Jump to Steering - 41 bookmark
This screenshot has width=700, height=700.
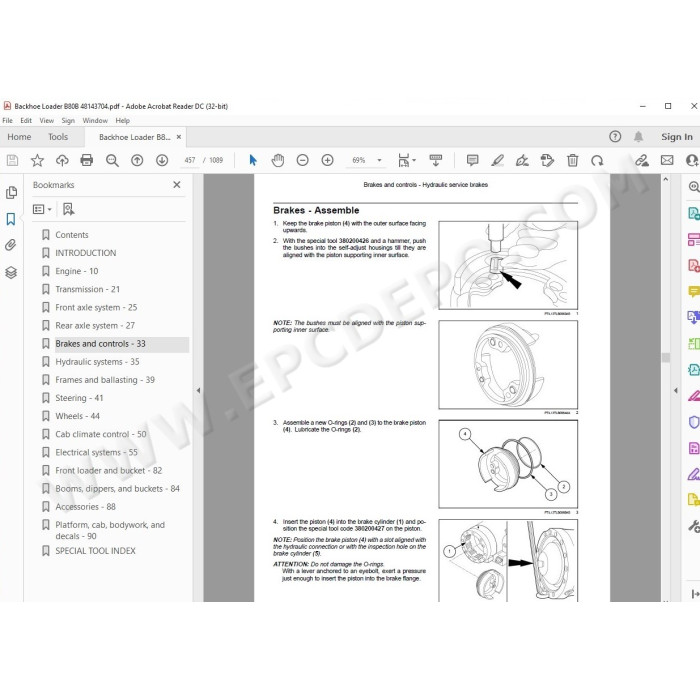(x=79, y=398)
